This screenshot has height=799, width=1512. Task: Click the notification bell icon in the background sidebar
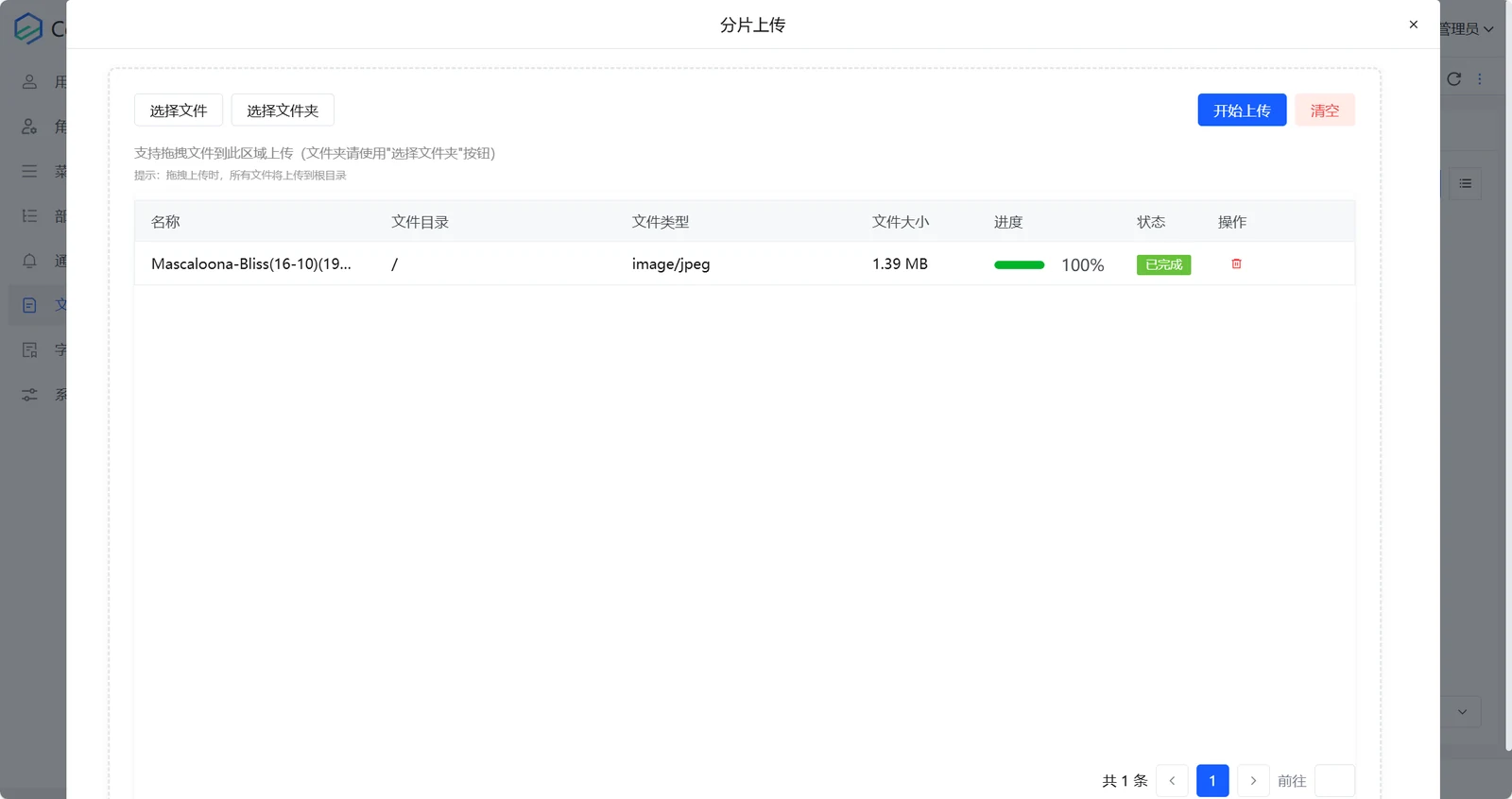click(x=30, y=261)
